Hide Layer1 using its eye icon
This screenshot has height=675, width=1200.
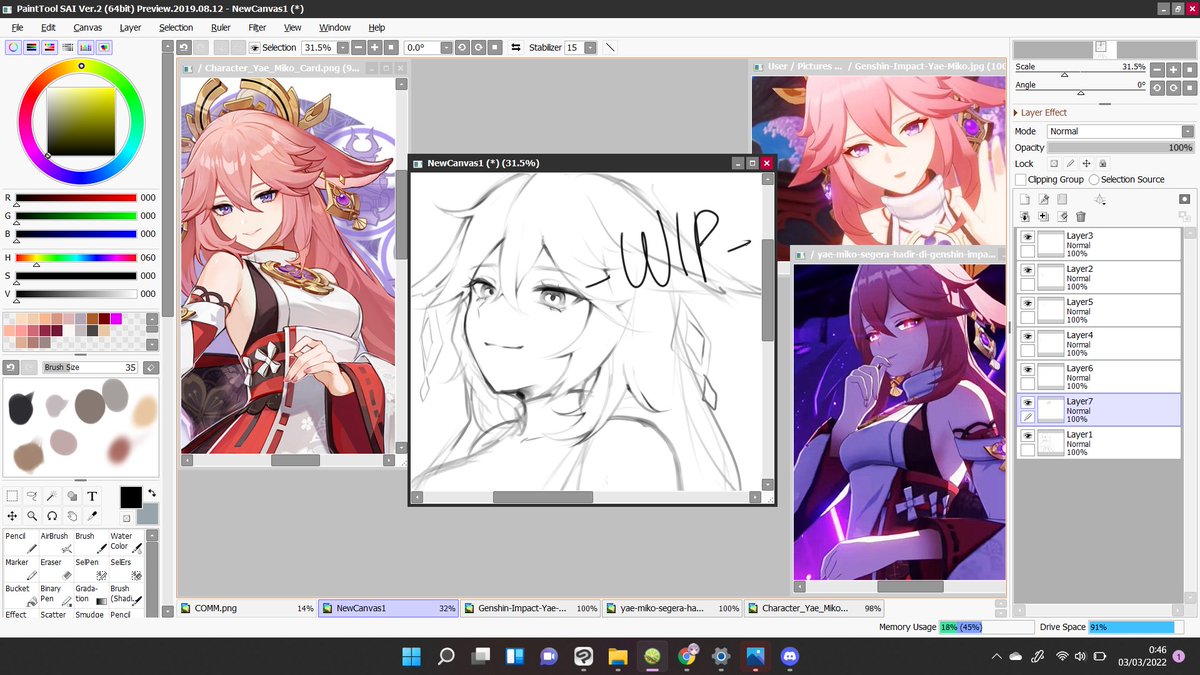point(1027,437)
